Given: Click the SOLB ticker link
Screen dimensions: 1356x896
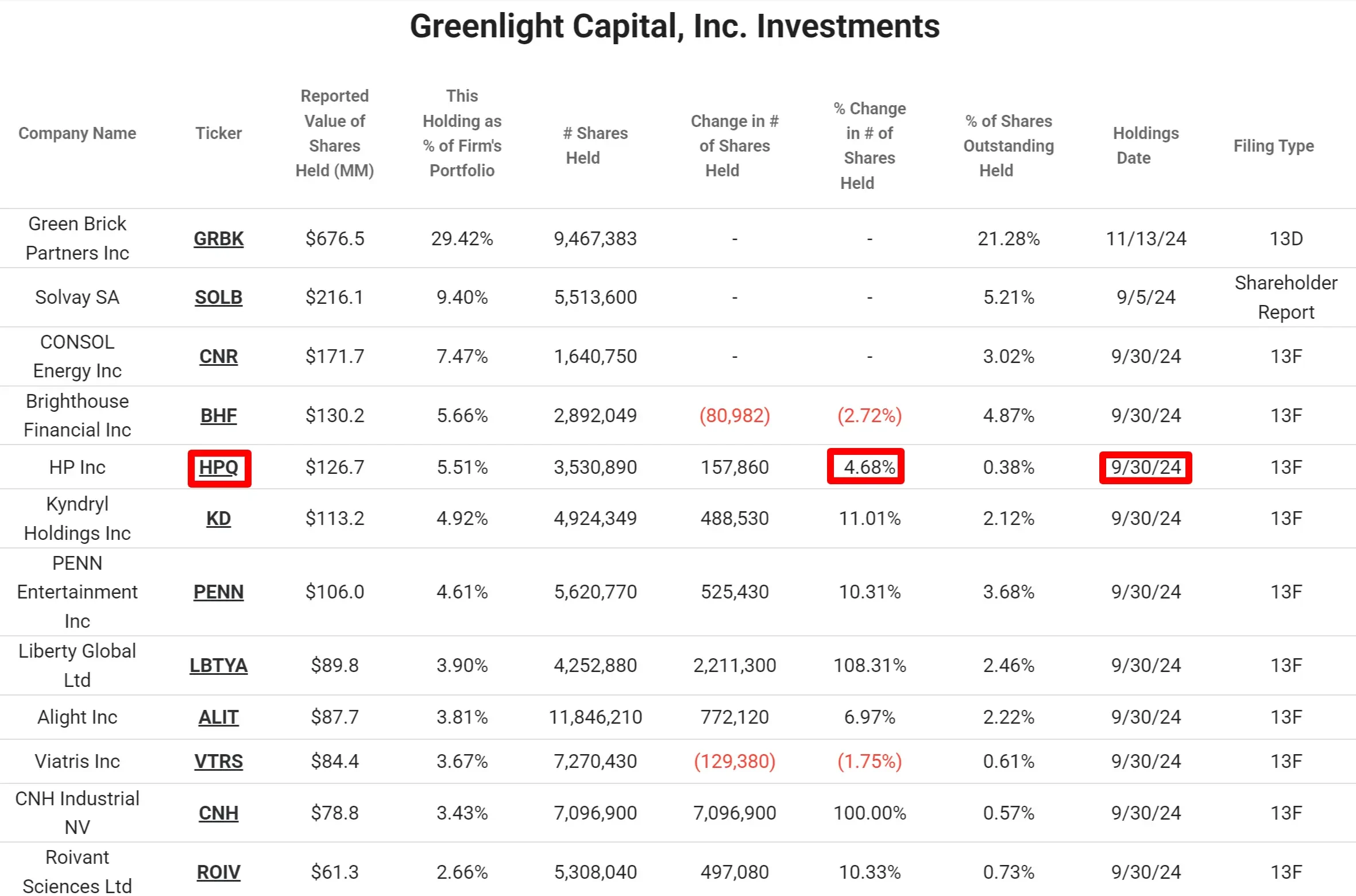Looking at the screenshot, I should coord(218,298).
